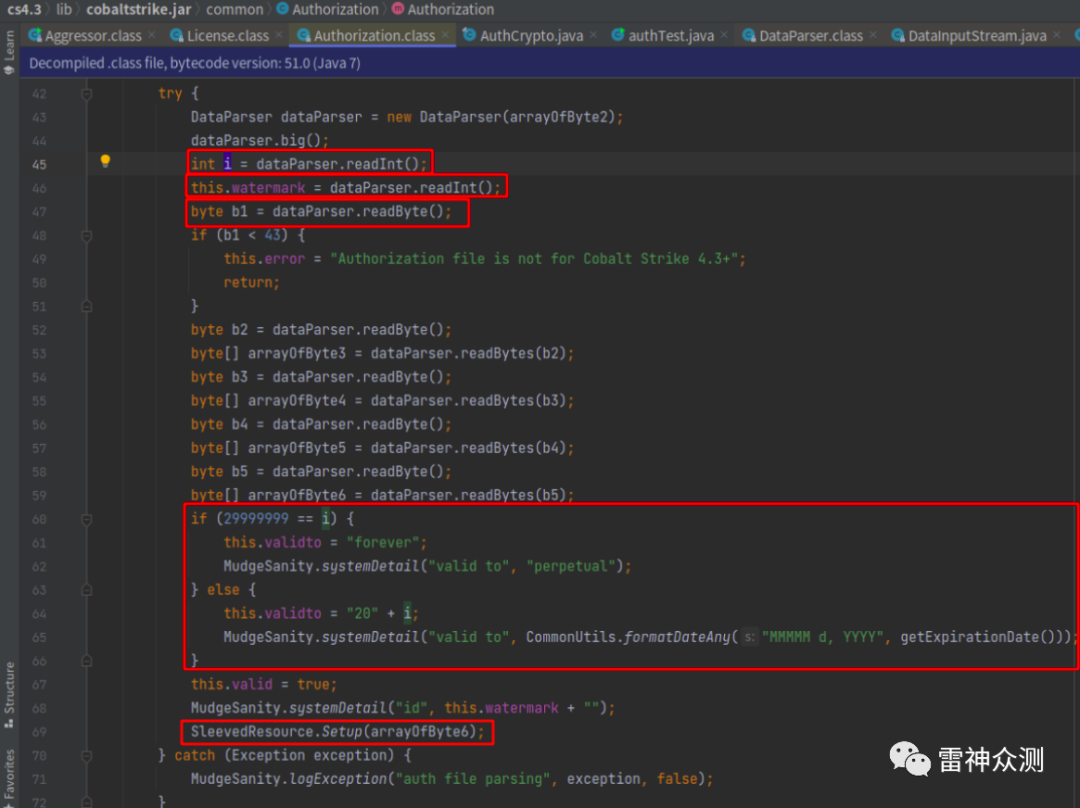Click the "MMMMM d, YYYY" format string

(x=823, y=637)
